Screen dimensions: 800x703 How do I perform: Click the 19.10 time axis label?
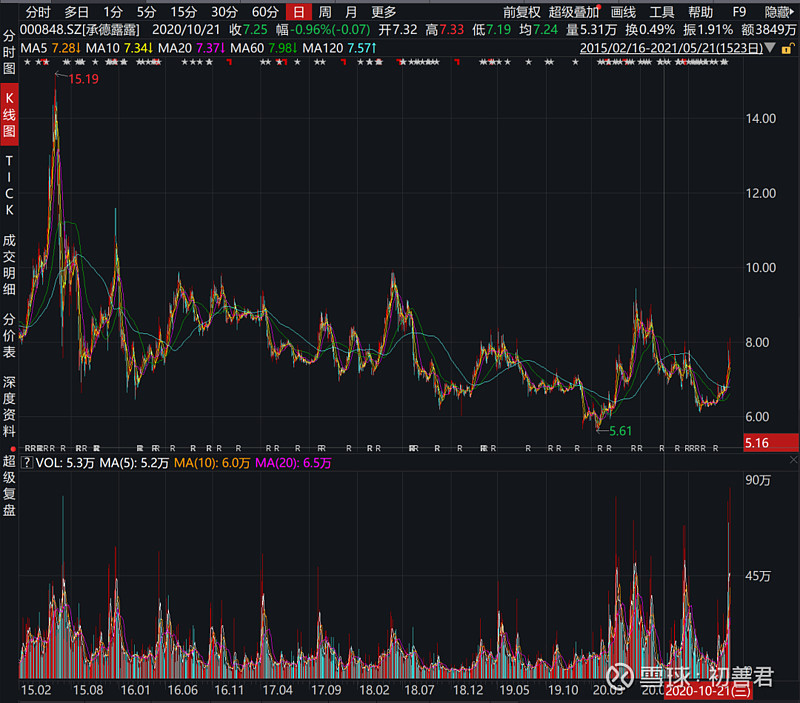tap(563, 690)
